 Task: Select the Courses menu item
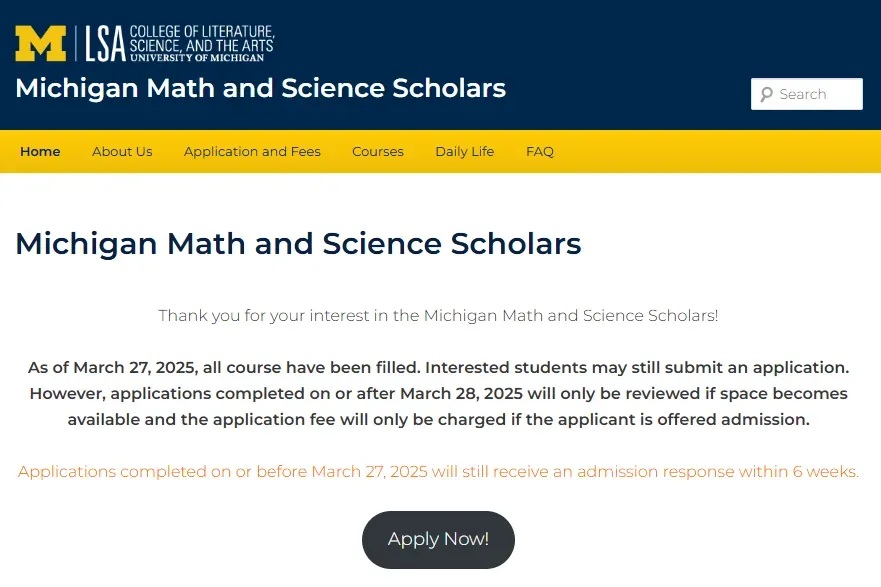(378, 152)
